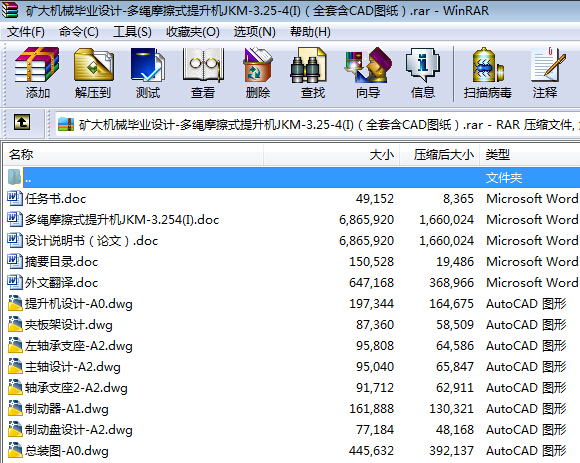
Task: Click the WinRAR title bar icon
Action: point(10,10)
